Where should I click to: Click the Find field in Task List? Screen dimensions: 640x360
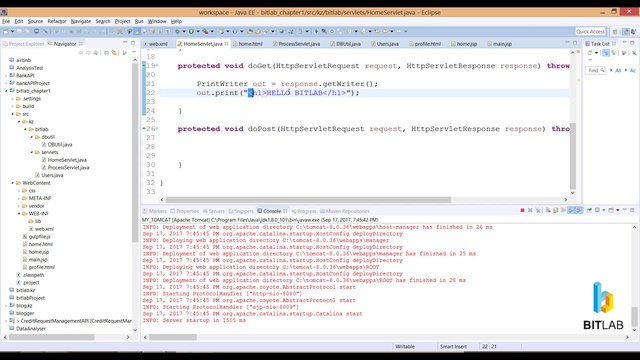596,71
